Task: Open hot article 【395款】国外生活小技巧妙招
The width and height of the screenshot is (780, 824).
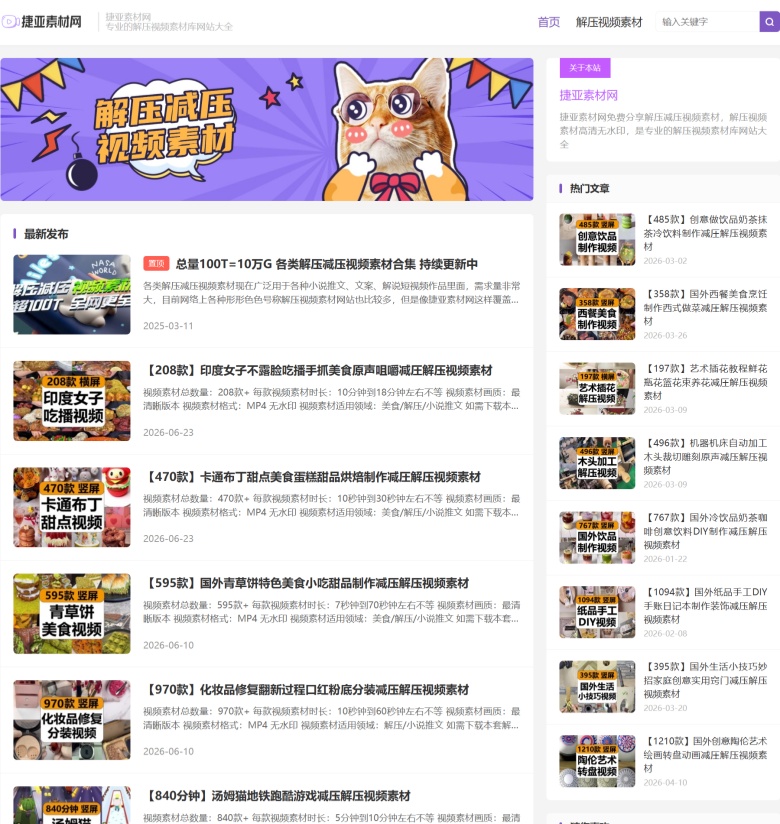Action: tap(705, 680)
